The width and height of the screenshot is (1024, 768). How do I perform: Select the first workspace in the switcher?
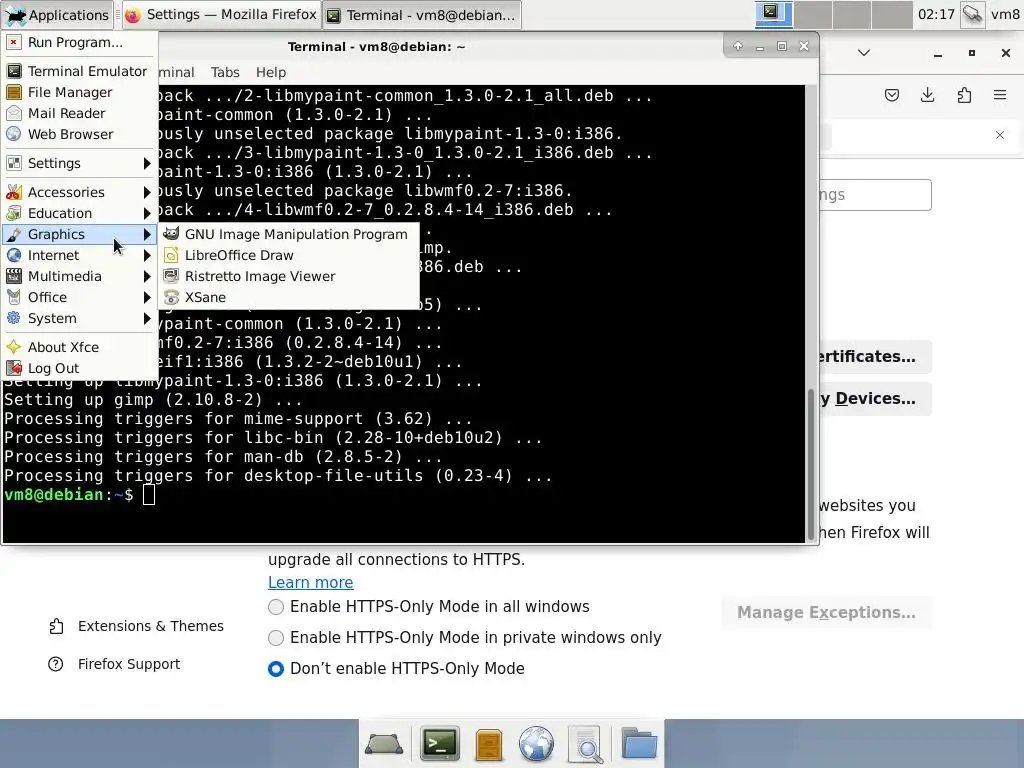point(774,14)
